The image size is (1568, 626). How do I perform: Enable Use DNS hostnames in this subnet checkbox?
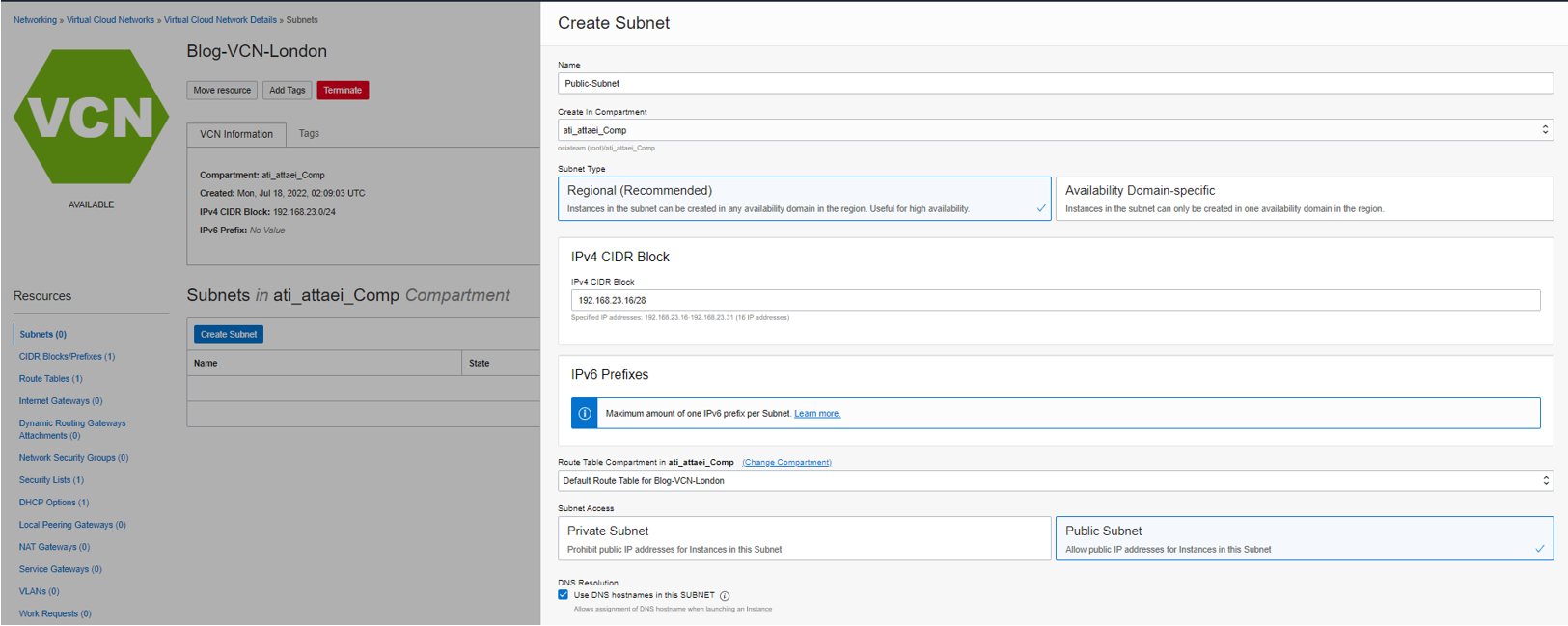click(x=564, y=595)
